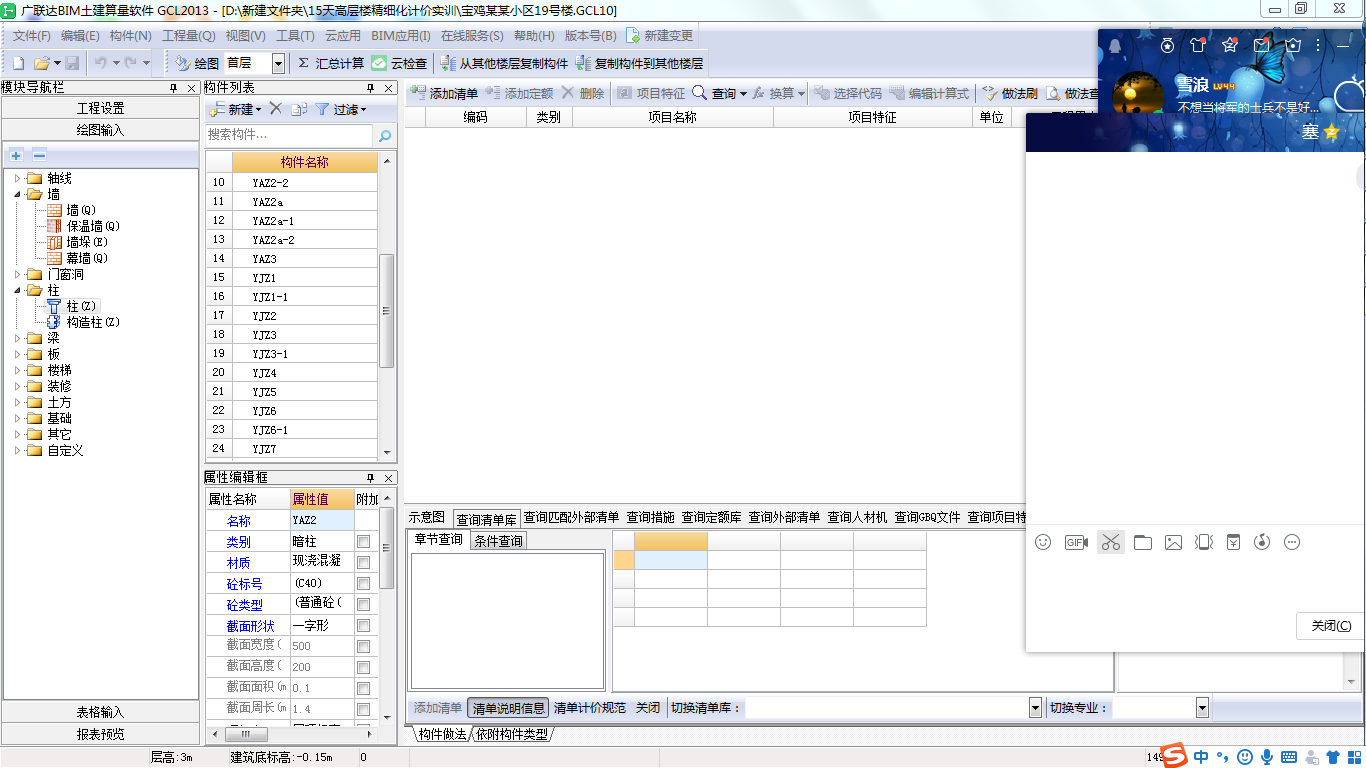Viewport: 1366px width, 768px height.
Task: Click the 工程设置 navigation button
Action: tap(101, 108)
